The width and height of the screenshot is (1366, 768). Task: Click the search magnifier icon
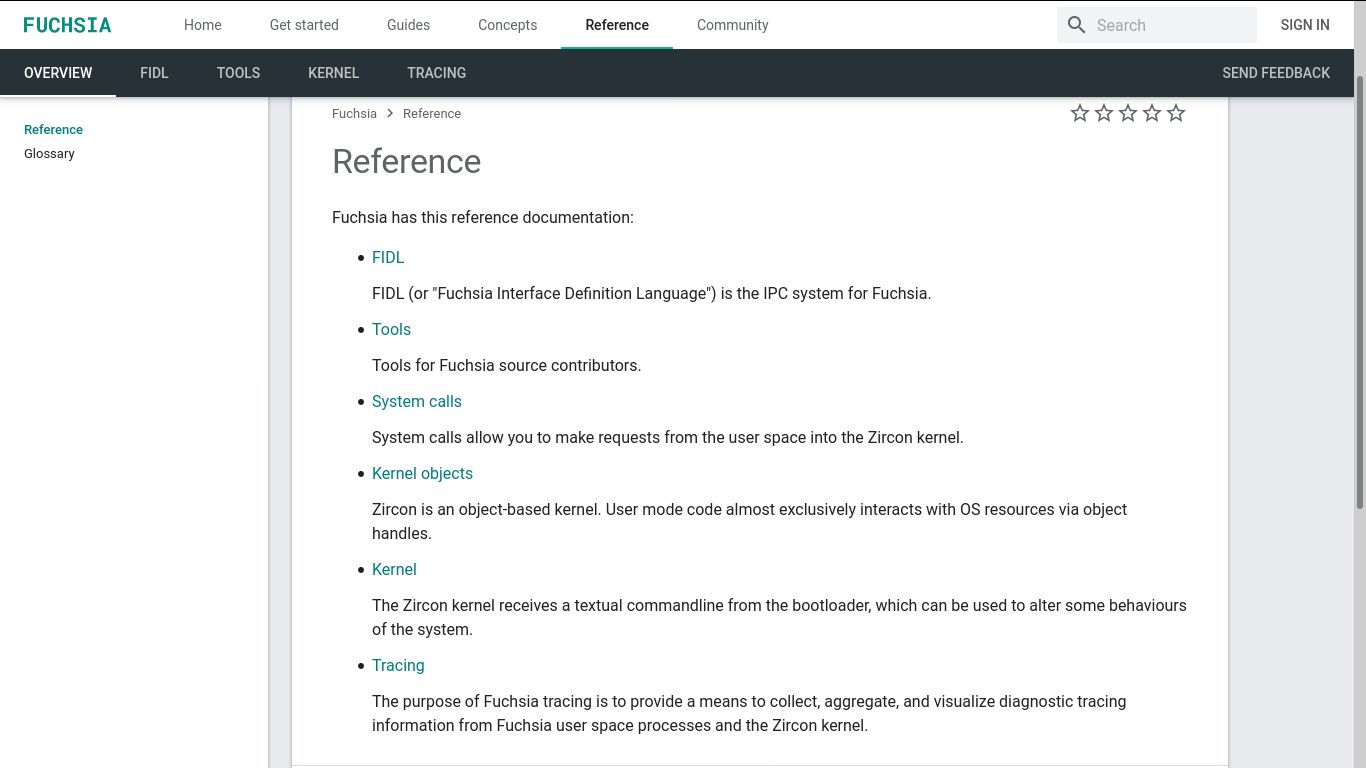(1076, 25)
